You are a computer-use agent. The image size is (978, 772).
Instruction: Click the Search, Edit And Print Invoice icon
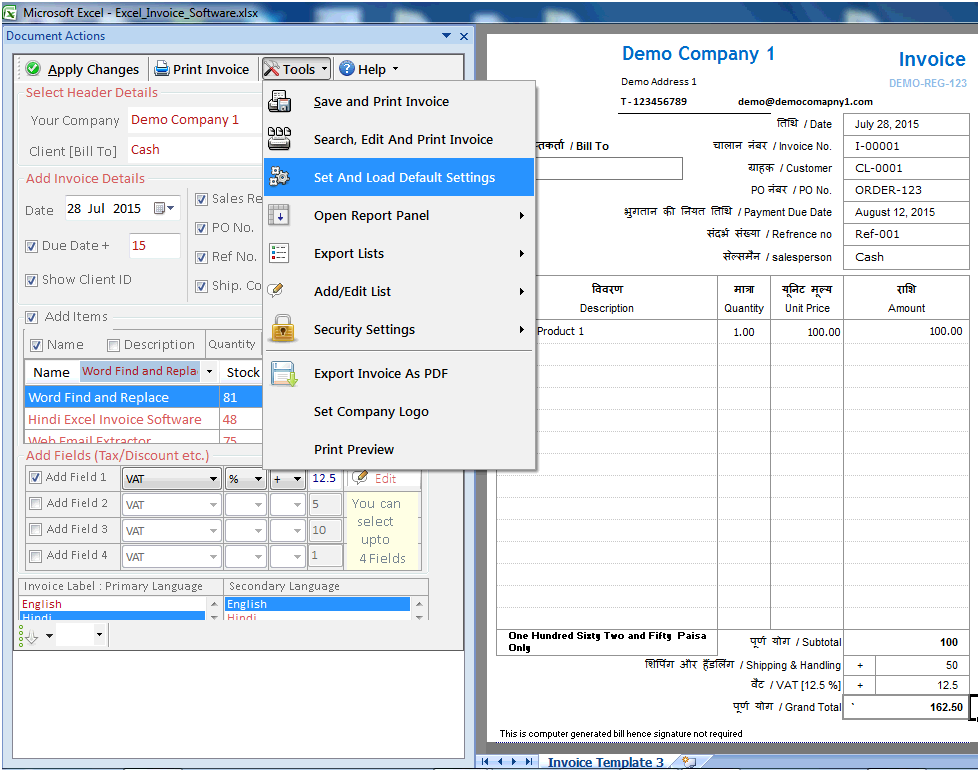coord(279,139)
